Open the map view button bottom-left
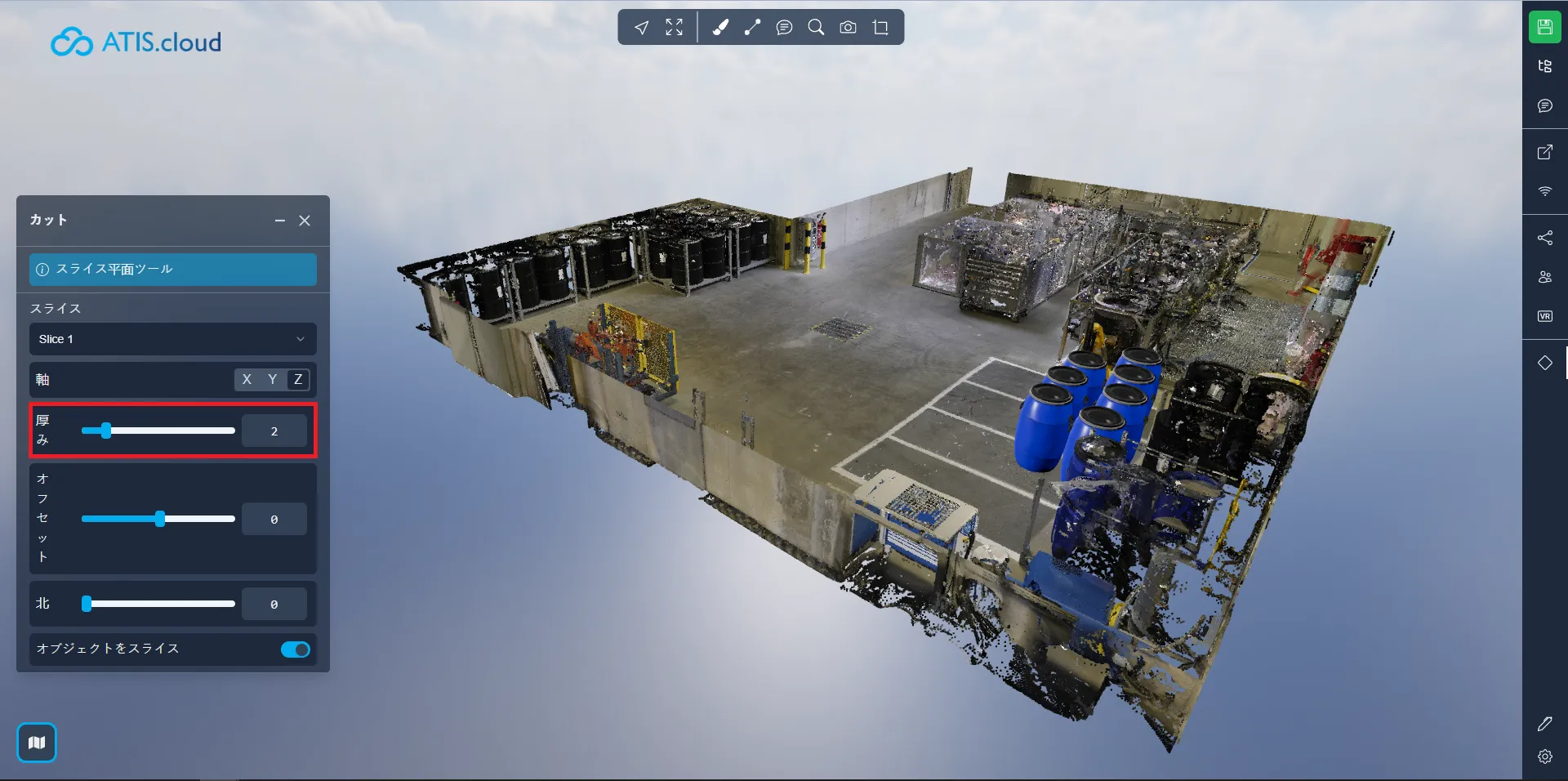1568x781 pixels. (x=37, y=743)
